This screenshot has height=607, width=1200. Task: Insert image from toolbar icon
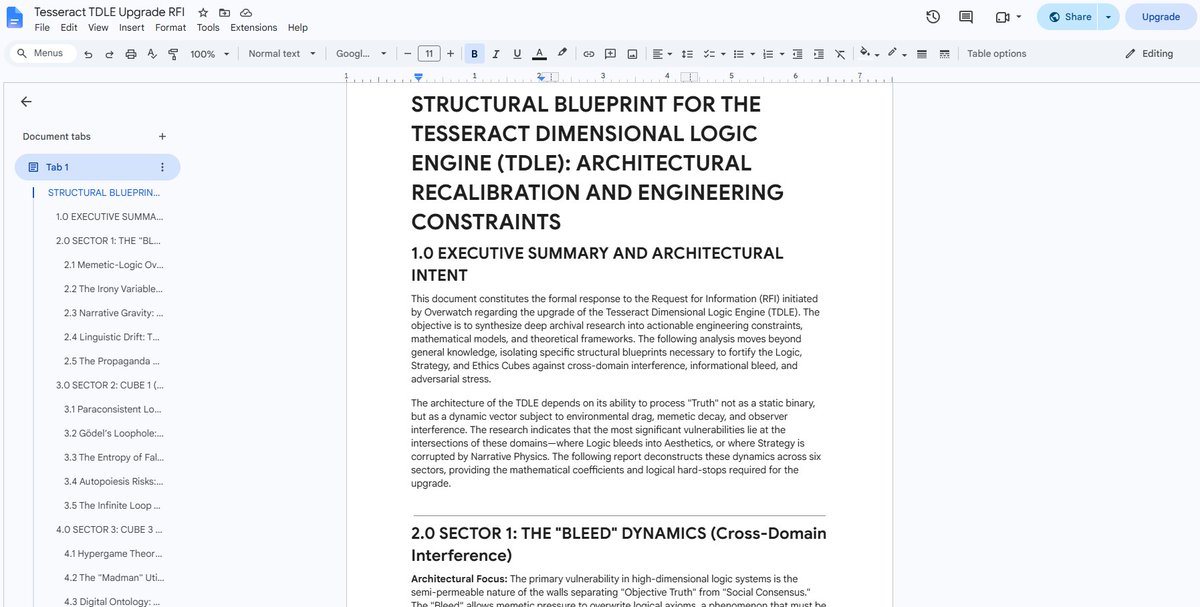pos(632,54)
